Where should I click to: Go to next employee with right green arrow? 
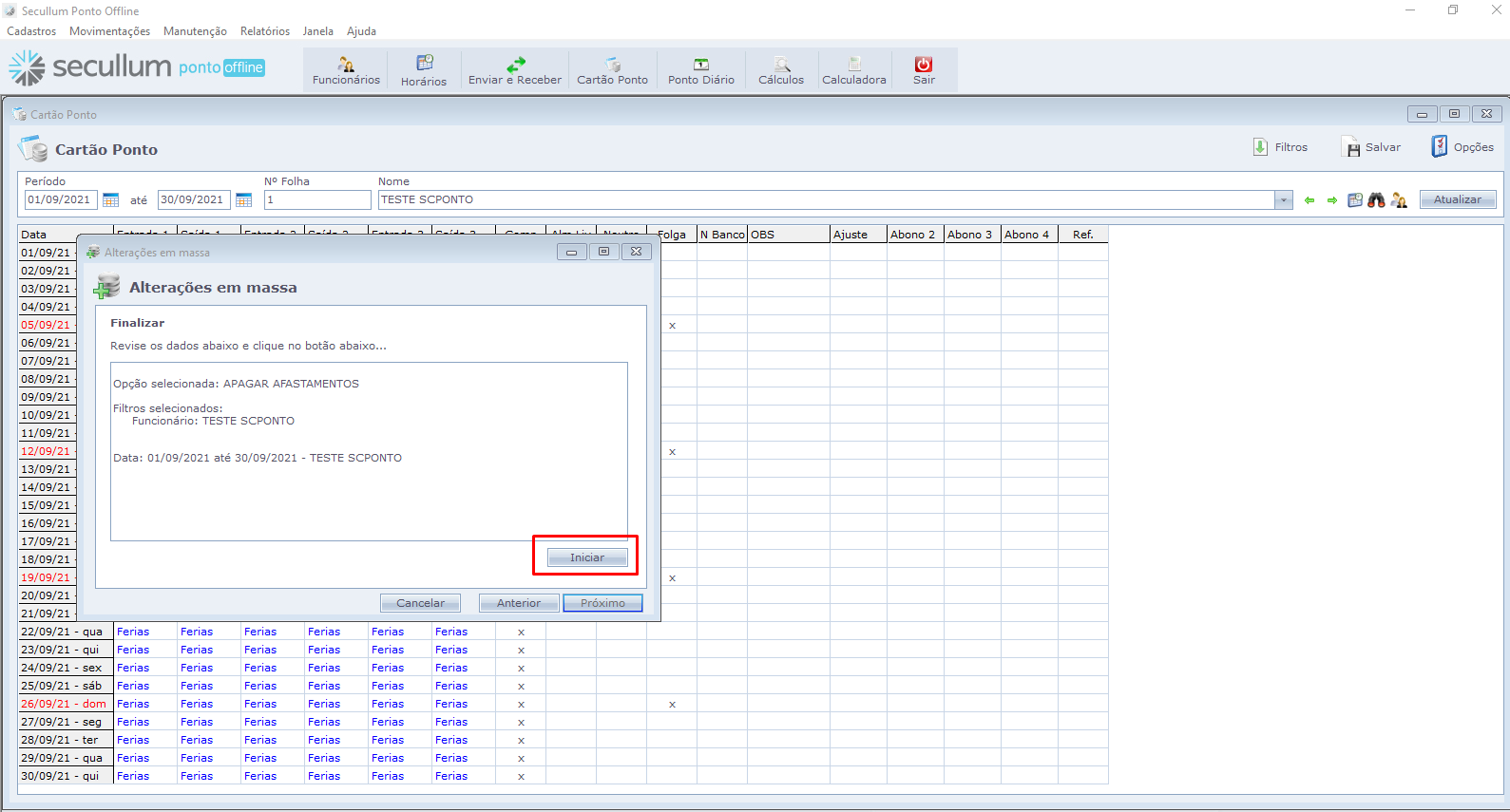(x=1332, y=200)
